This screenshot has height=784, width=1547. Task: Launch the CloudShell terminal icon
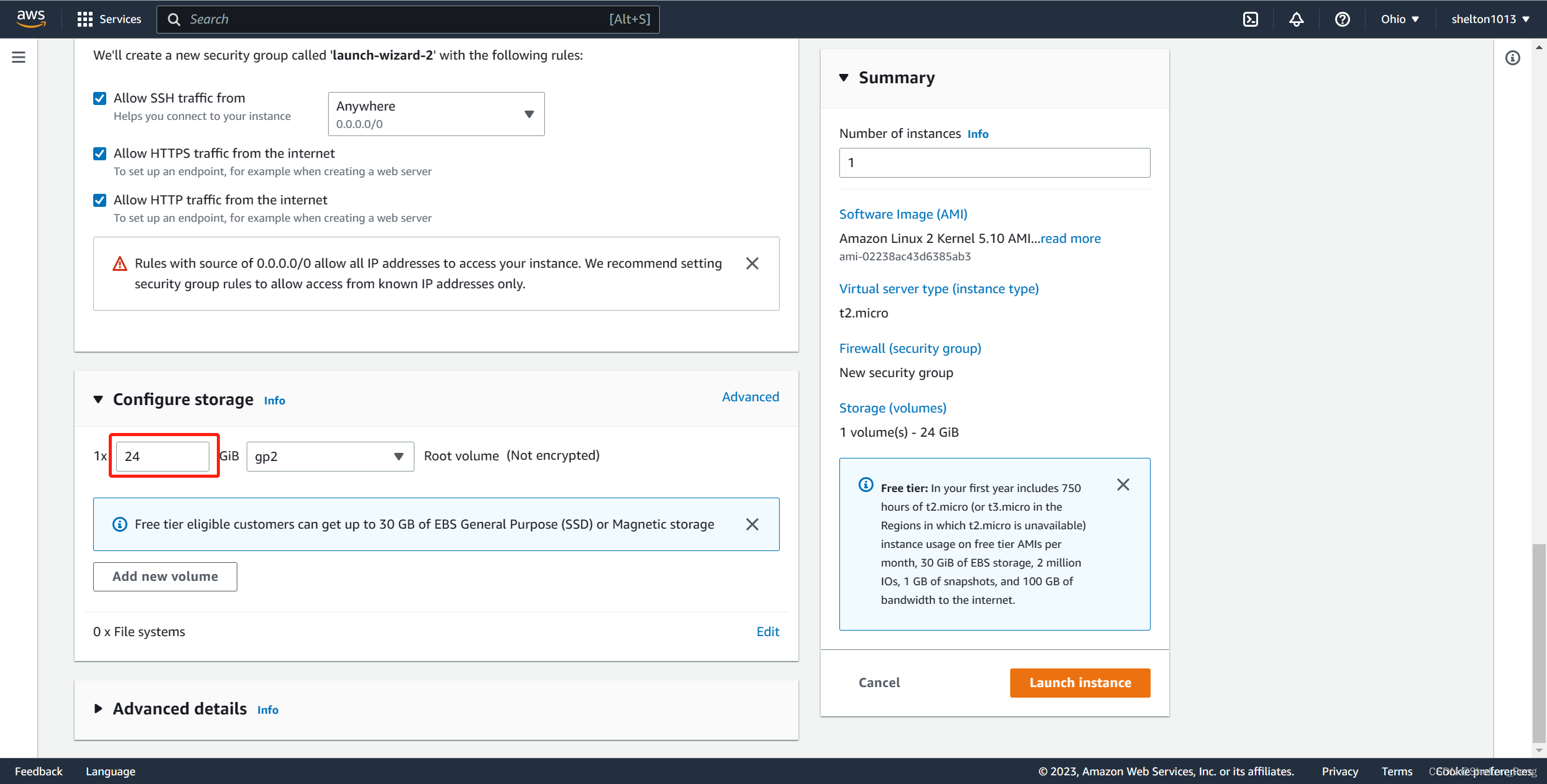point(1251,19)
